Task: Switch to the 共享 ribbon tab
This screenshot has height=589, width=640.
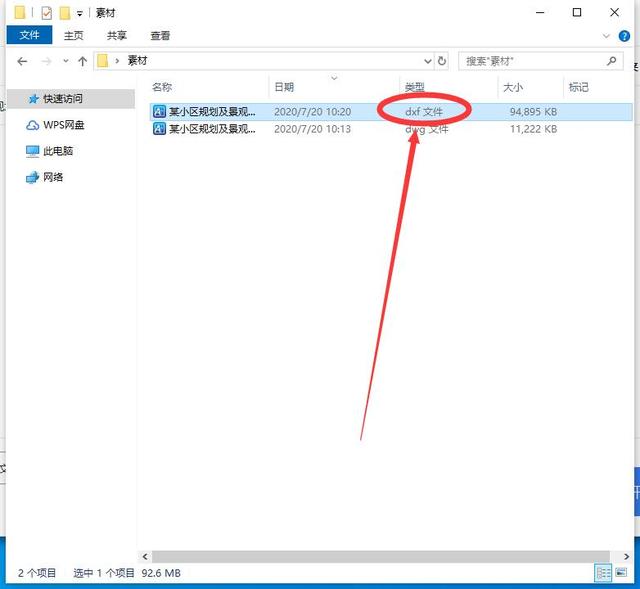Action: tap(117, 36)
